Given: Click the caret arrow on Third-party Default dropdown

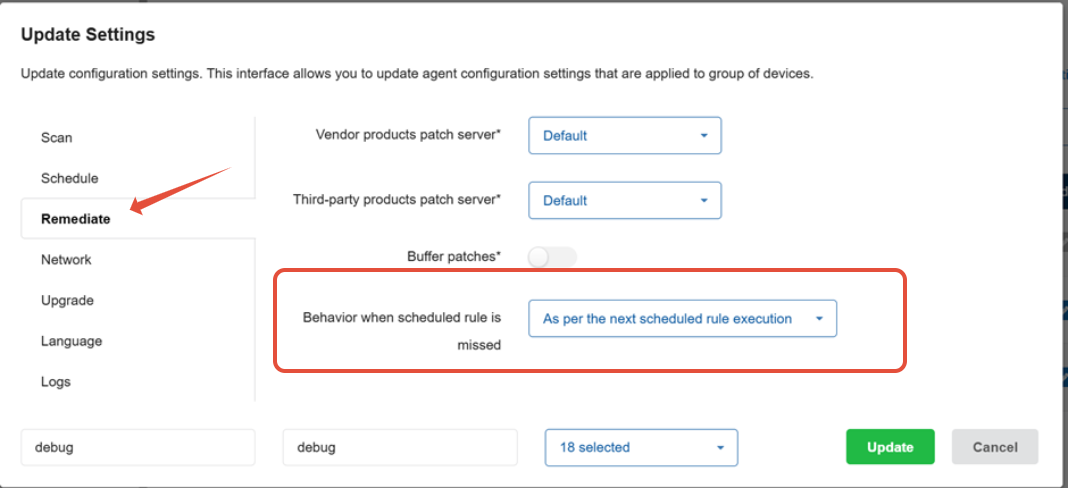Looking at the screenshot, I should [704, 200].
